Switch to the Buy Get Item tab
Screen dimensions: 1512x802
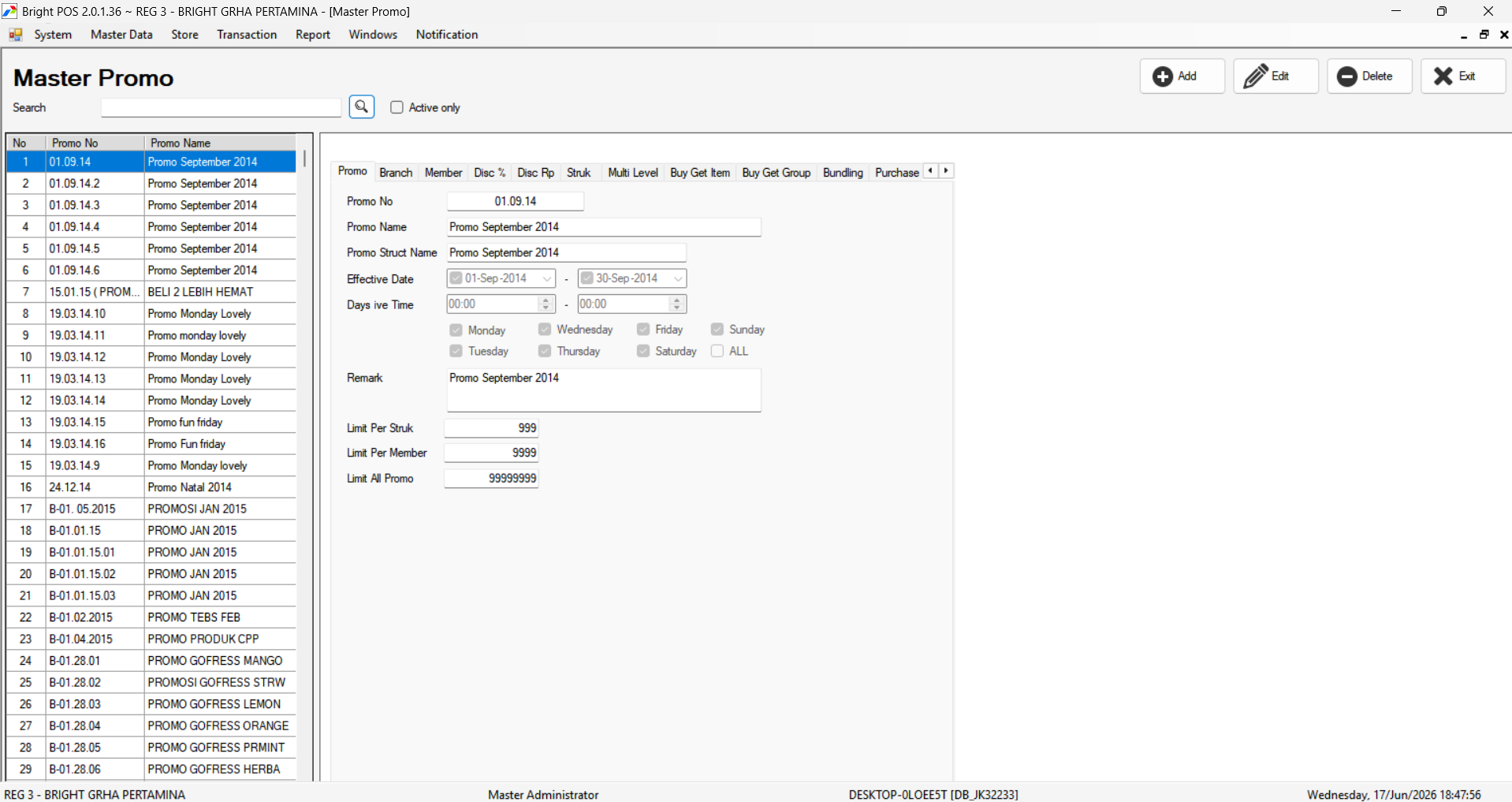[x=700, y=173]
